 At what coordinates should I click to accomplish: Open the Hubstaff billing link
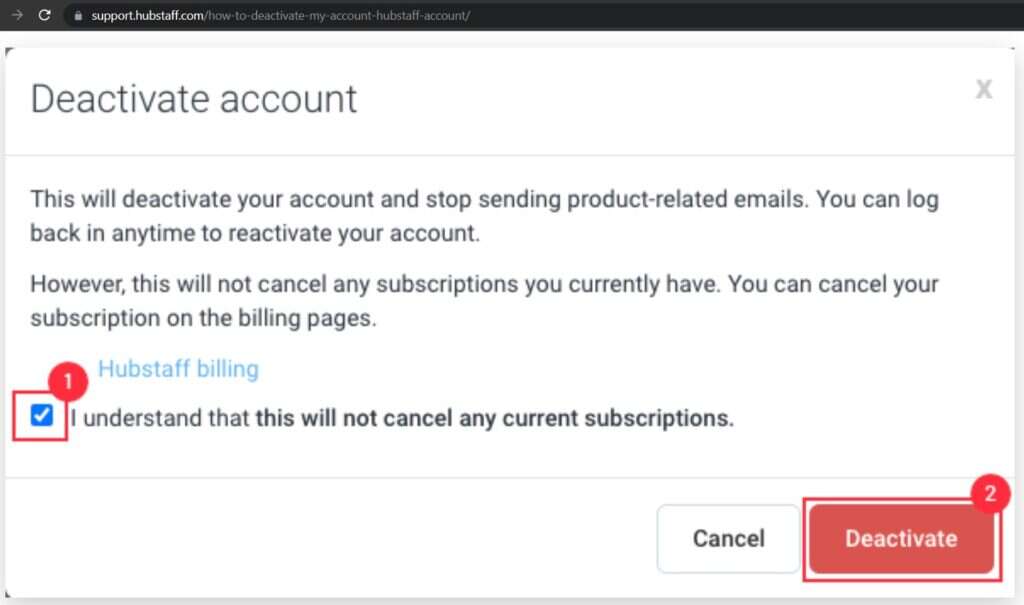point(178,368)
